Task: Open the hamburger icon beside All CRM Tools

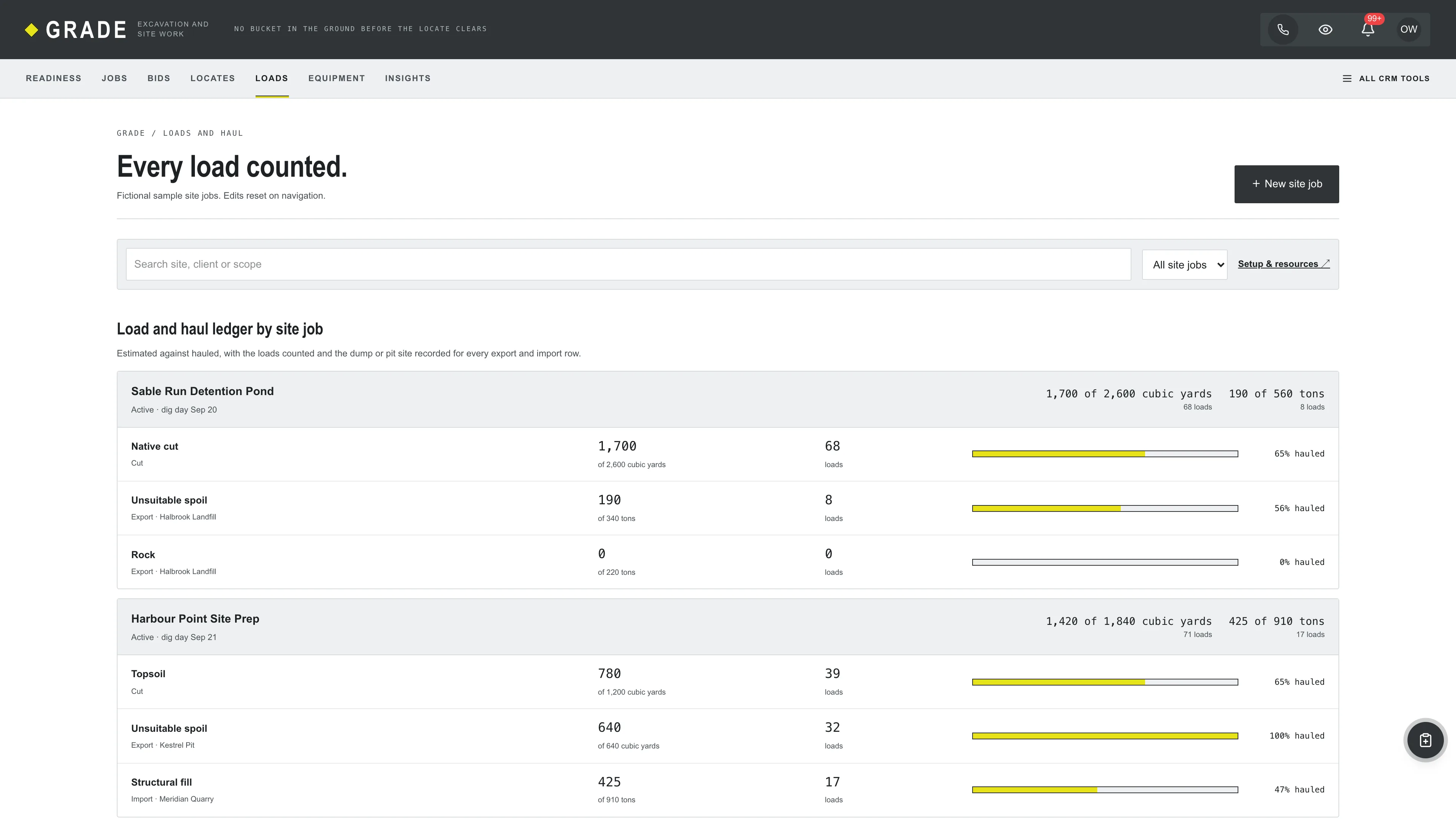Action: 1347,78
